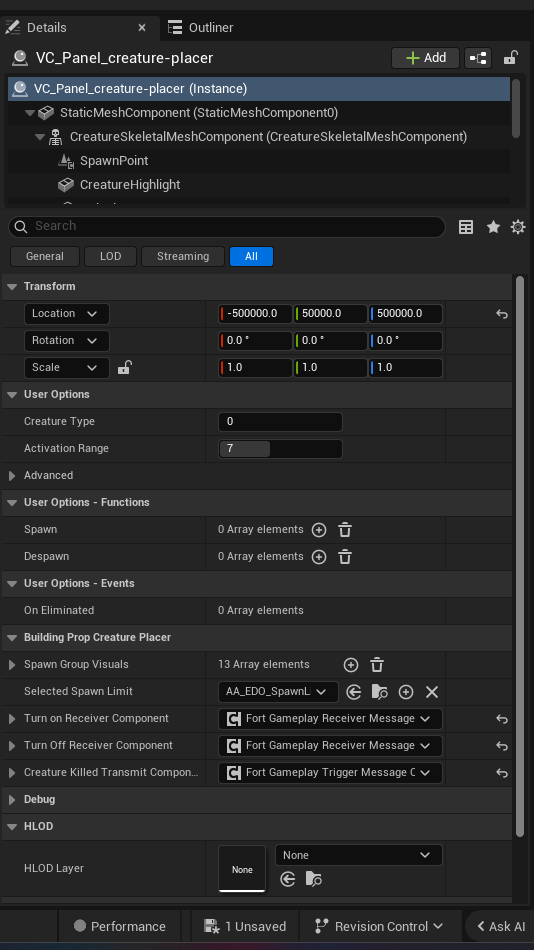
Task: Open details view settings gear
Action: click(518, 227)
